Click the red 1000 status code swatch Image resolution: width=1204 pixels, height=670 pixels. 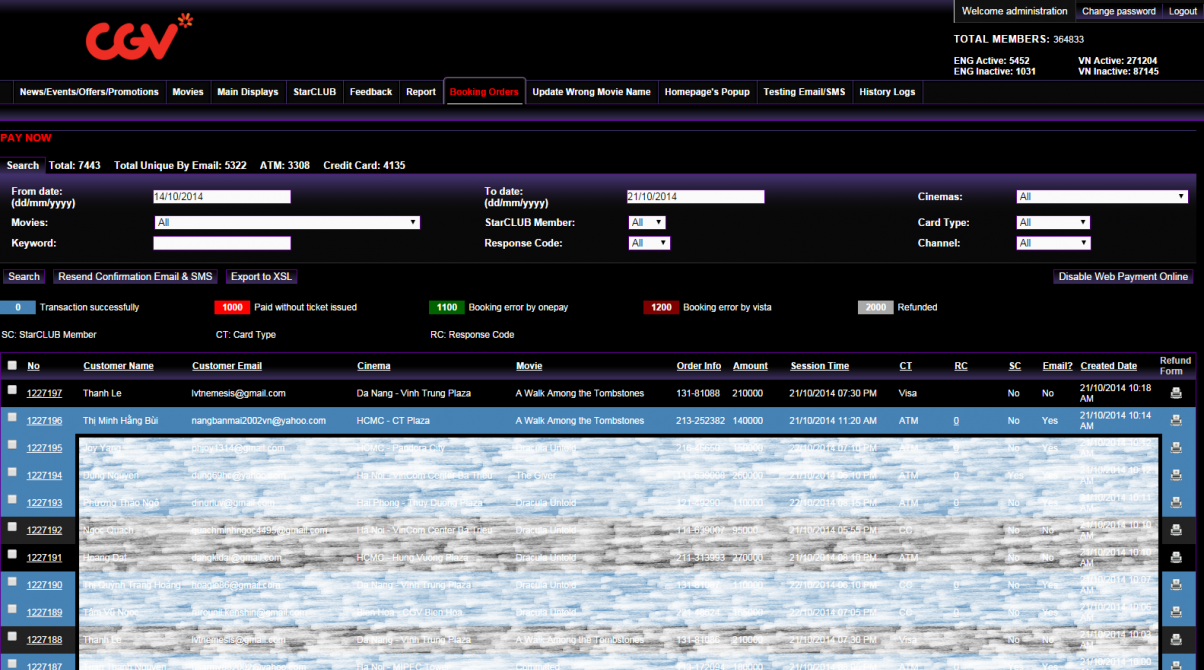click(x=232, y=307)
